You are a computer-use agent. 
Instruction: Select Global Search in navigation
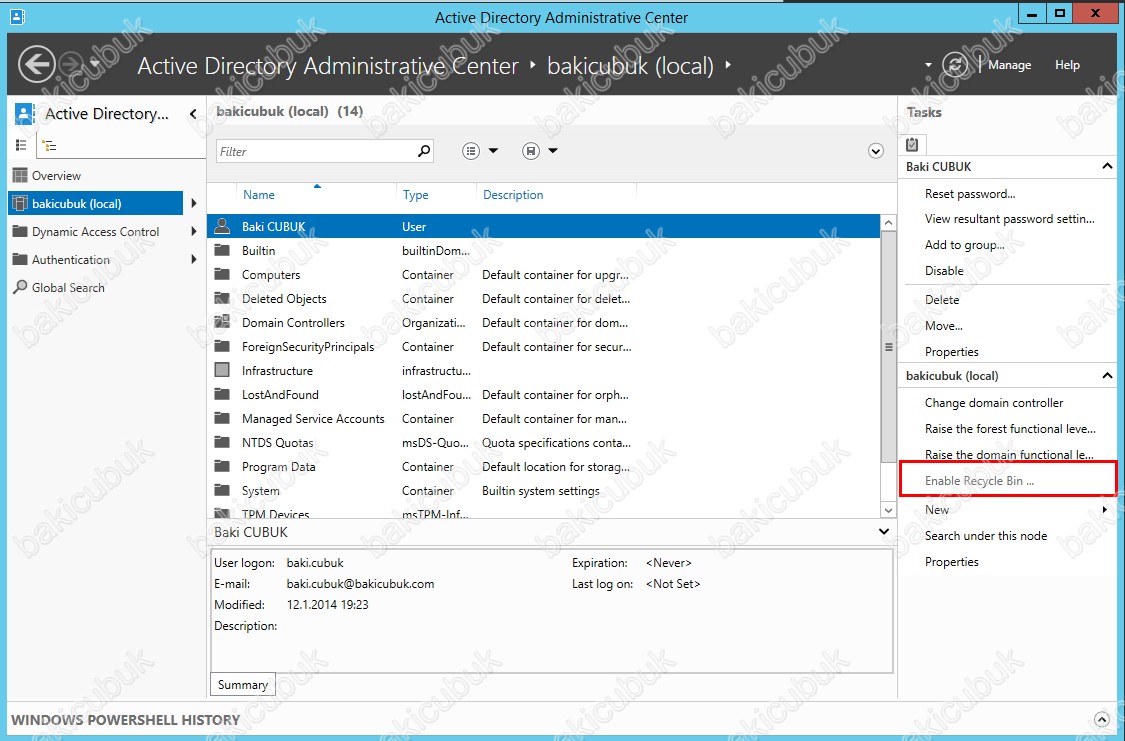tap(68, 288)
